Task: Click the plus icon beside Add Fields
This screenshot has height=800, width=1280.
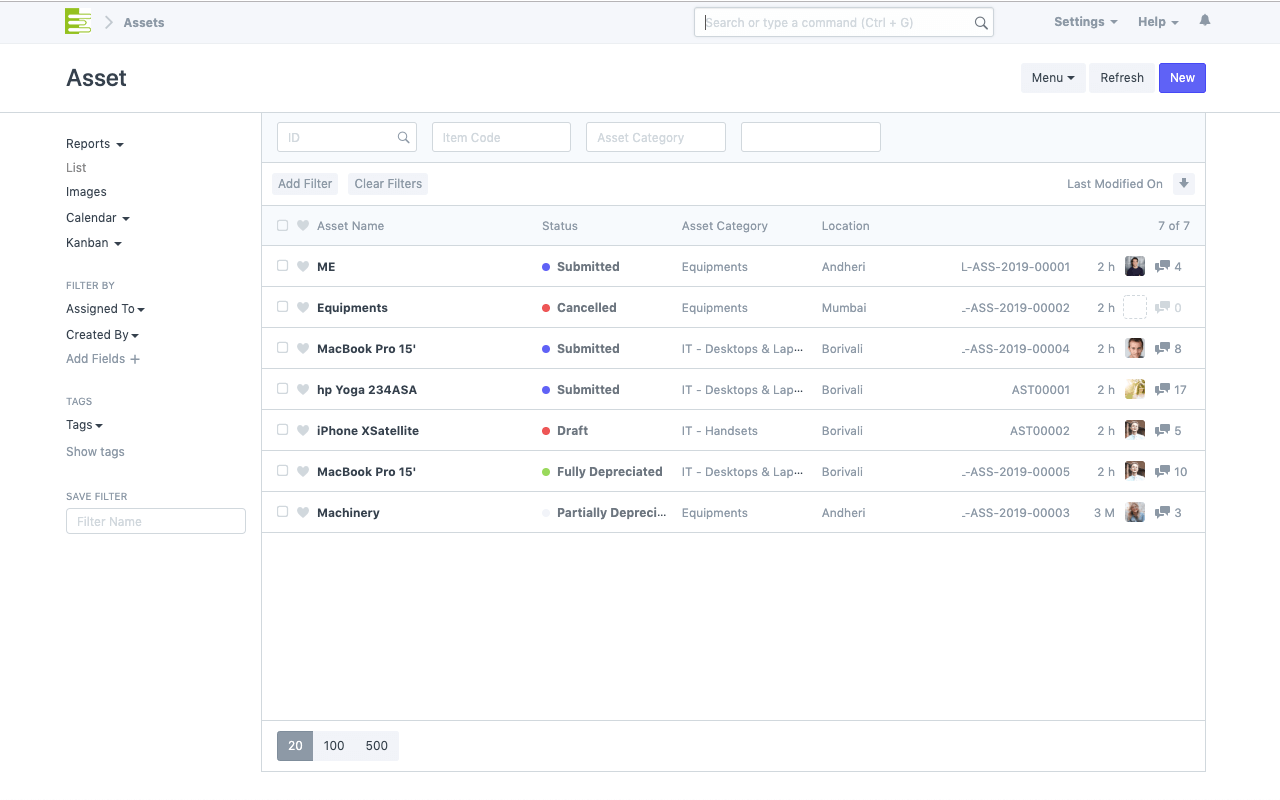Action: 135,359
